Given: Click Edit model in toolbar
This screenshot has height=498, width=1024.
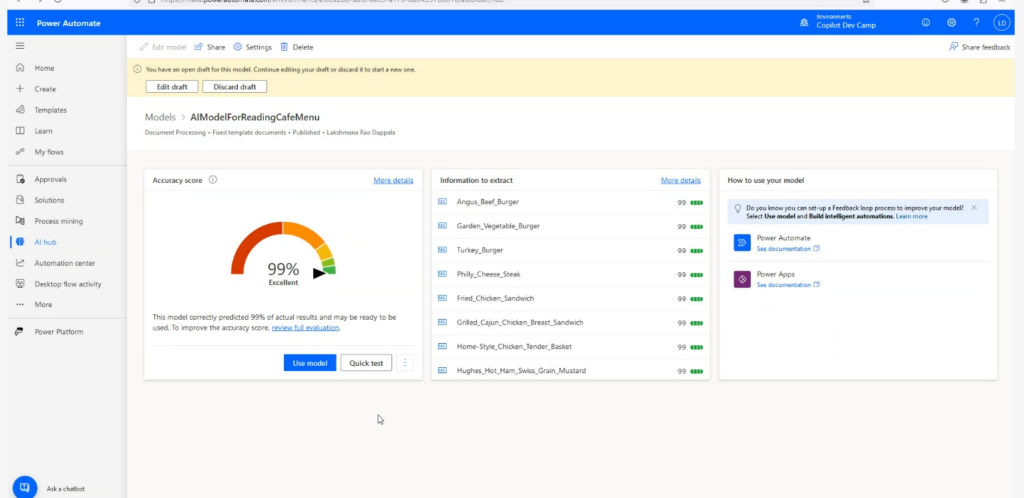Looking at the screenshot, I should point(163,47).
